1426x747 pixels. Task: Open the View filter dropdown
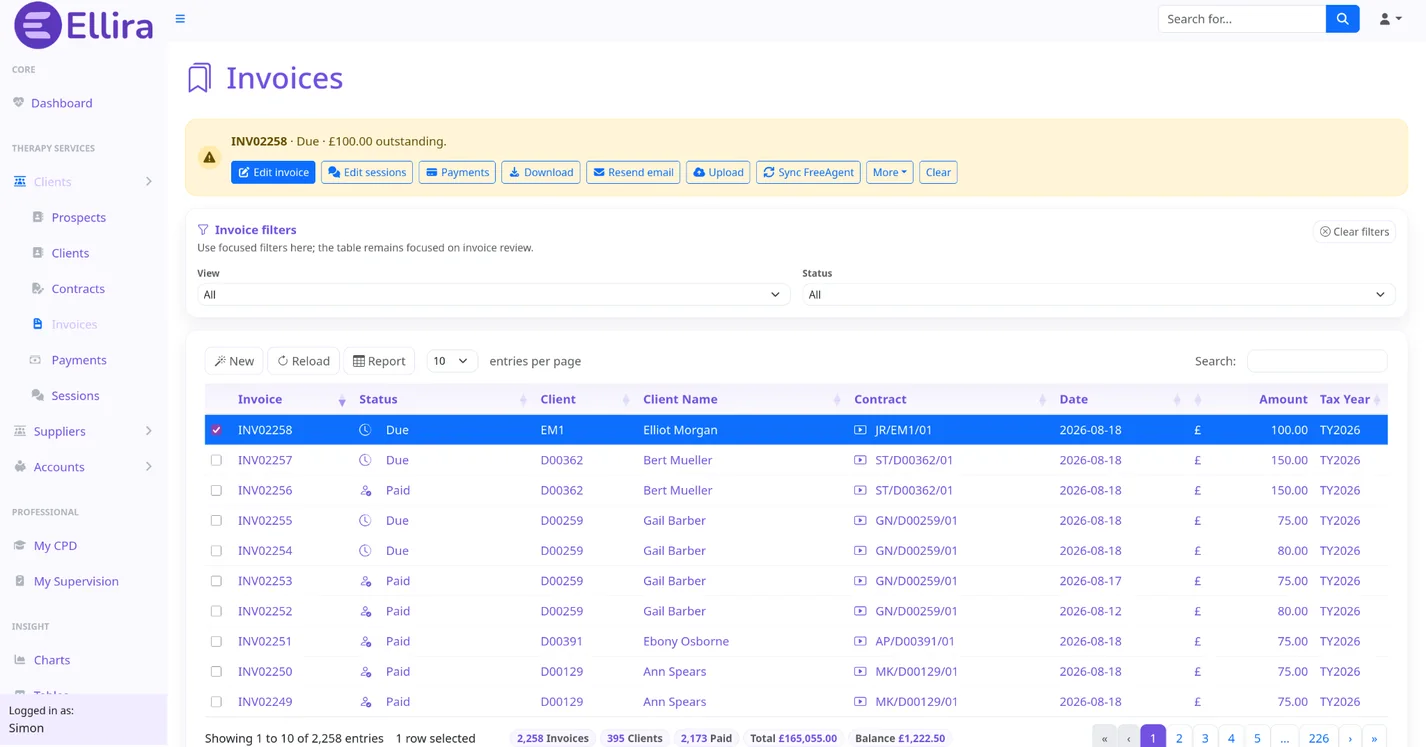[x=493, y=295]
